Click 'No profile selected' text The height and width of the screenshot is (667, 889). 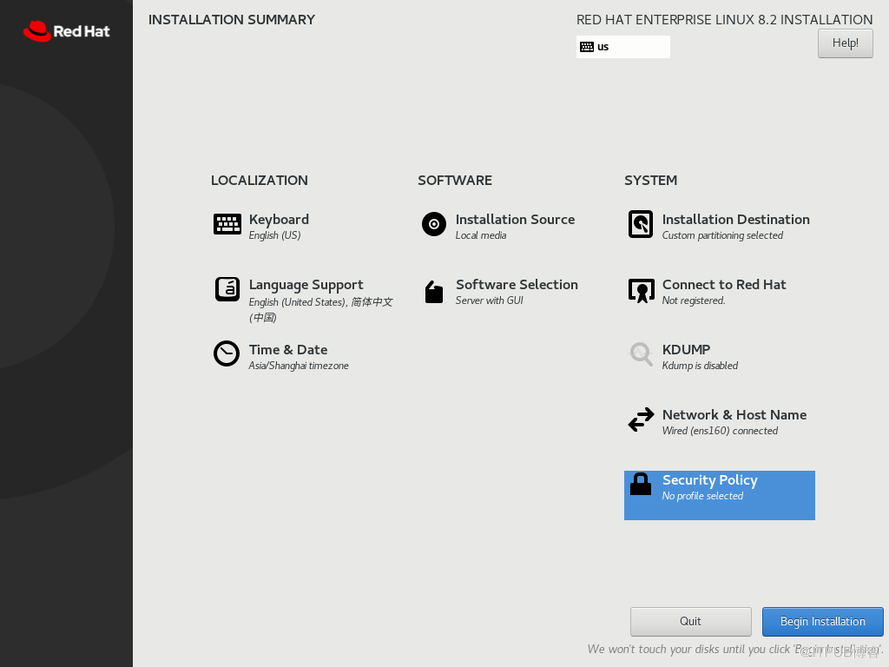[x=702, y=496]
